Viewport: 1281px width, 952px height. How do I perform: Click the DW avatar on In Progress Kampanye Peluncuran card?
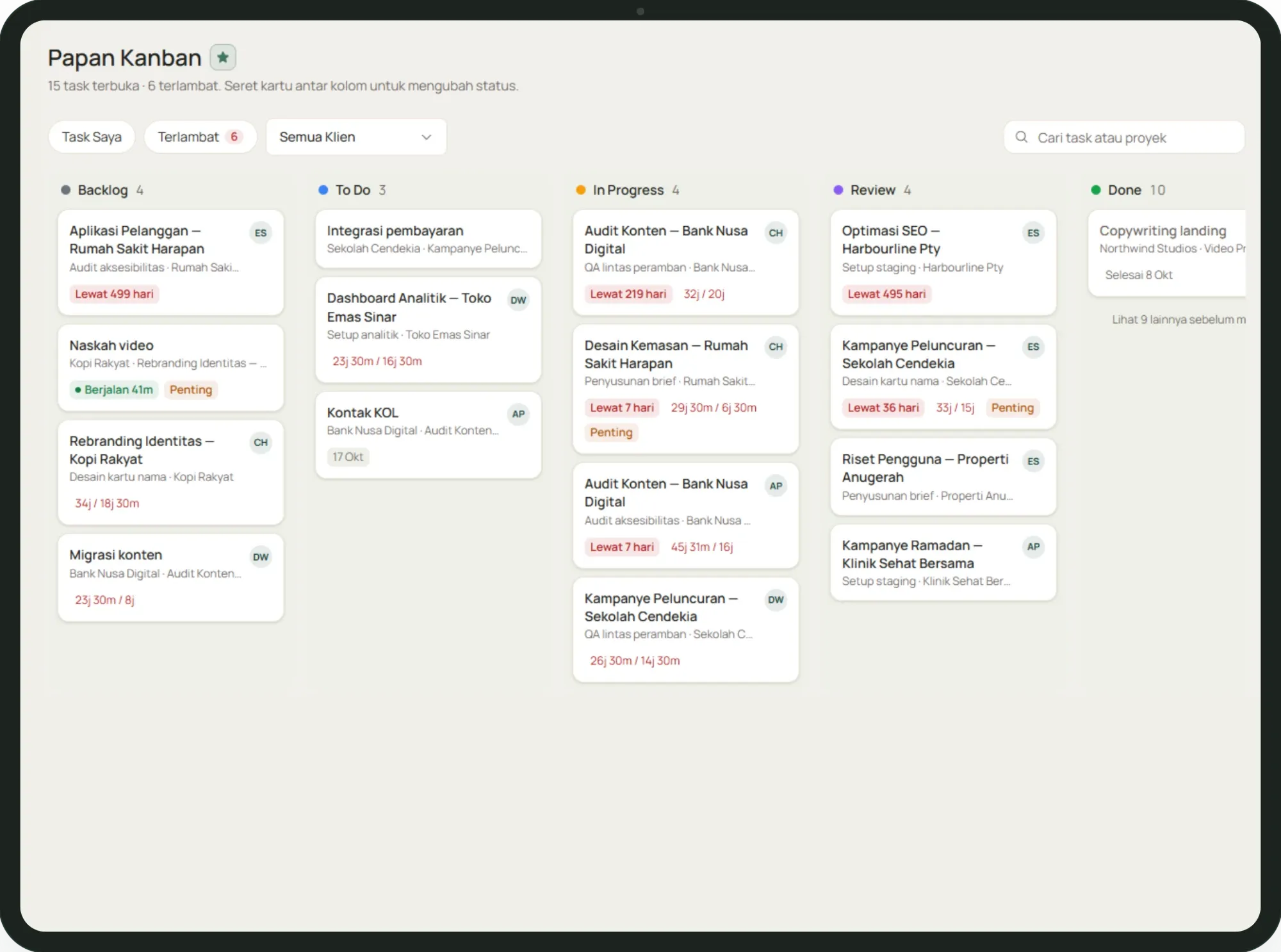pyautogui.click(x=776, y=600)
